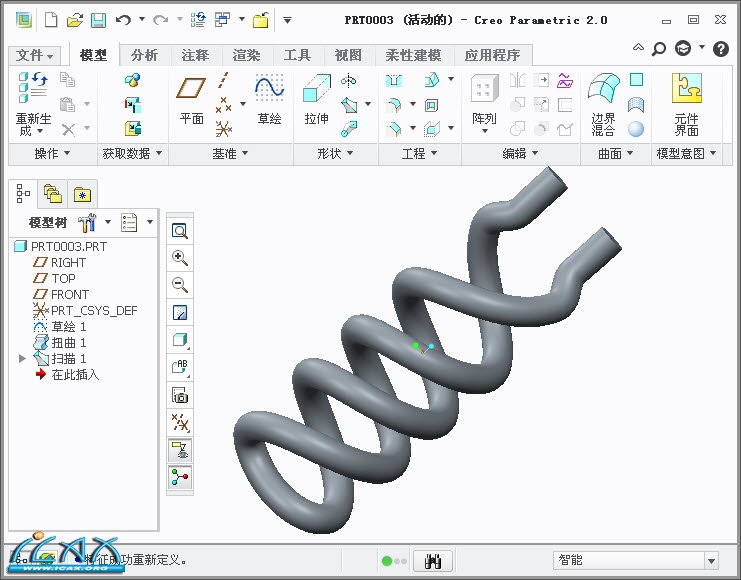Open the selection filter Smart combo box

pyautogui.click(x=636, y=561)
